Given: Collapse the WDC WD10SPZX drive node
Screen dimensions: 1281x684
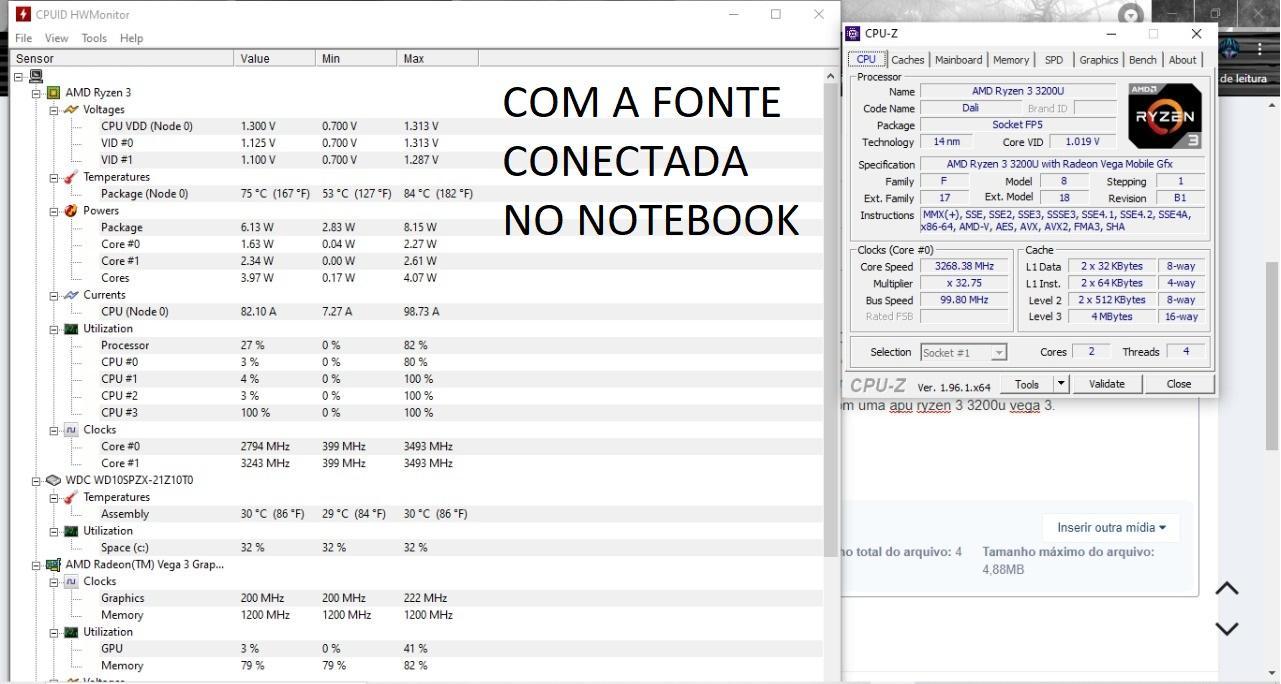Looking at the screenshot, I should 37,480.
